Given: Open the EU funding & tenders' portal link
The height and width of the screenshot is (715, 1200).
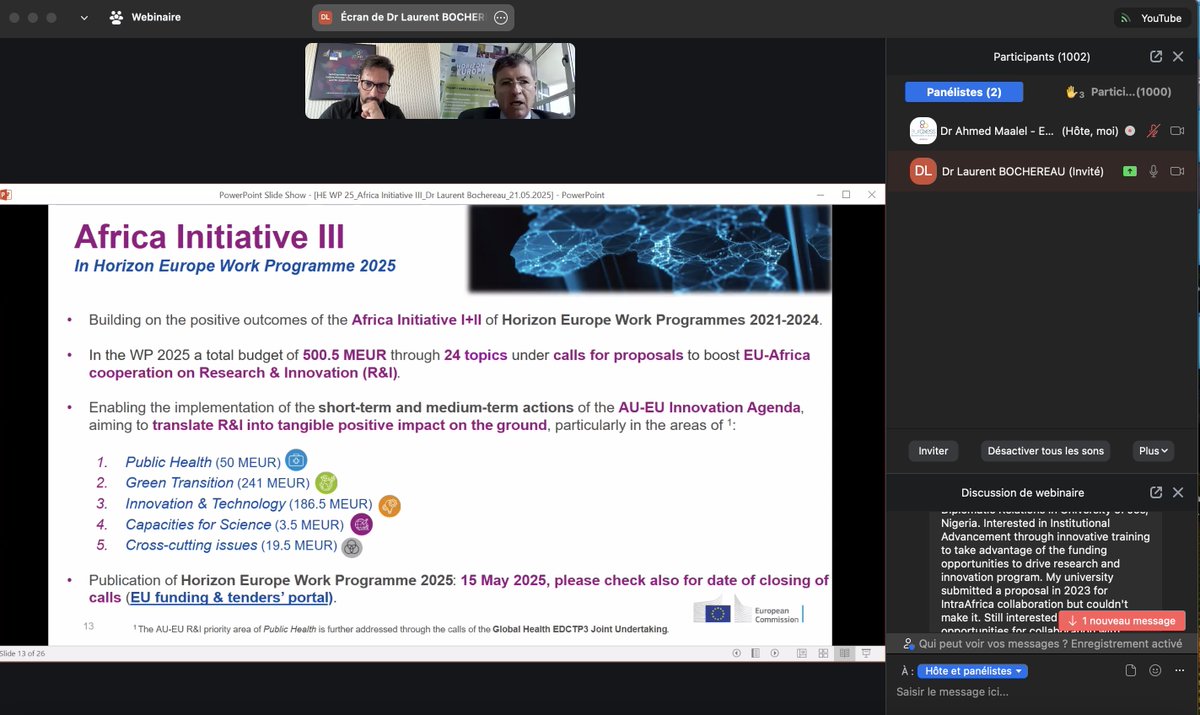Looking at the screenshot, I should [x=231, y=598].
